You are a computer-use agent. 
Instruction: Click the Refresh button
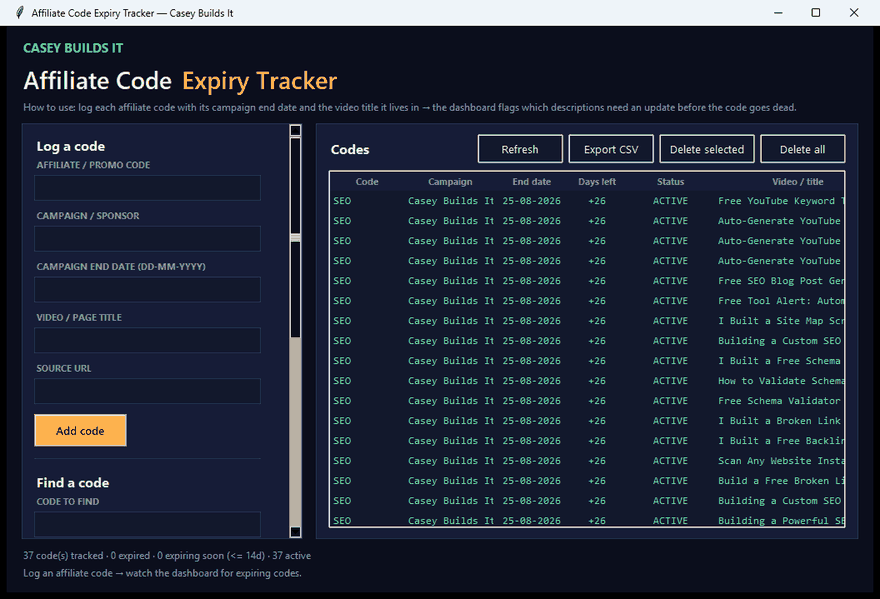point(520,149)
